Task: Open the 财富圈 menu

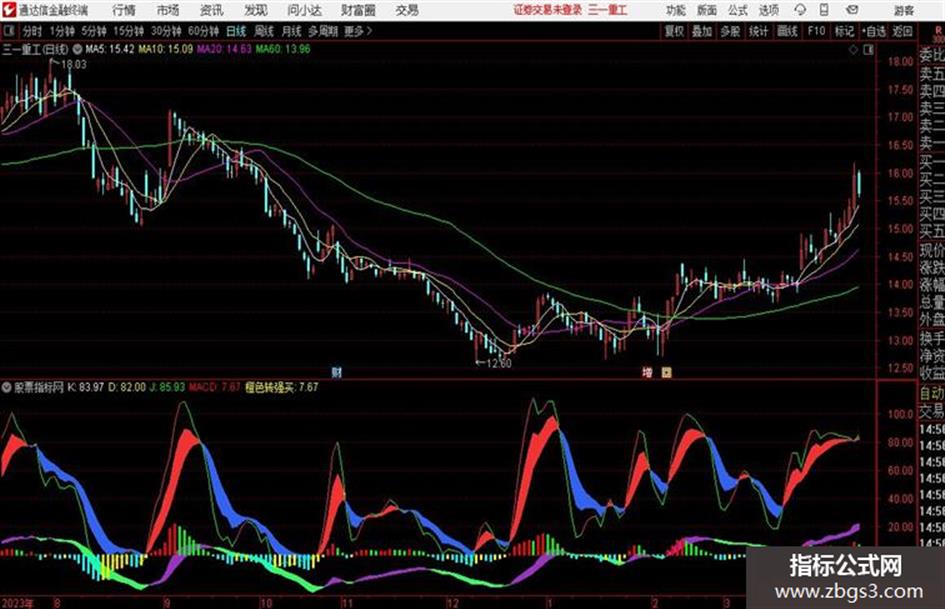Action: [358, 10]
